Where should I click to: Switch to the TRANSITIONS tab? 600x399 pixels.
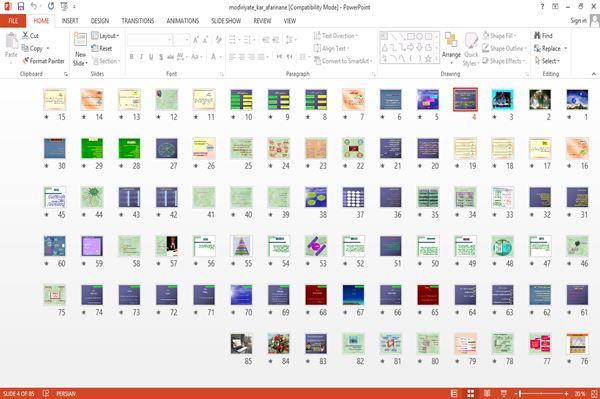[x=138, y=21]
